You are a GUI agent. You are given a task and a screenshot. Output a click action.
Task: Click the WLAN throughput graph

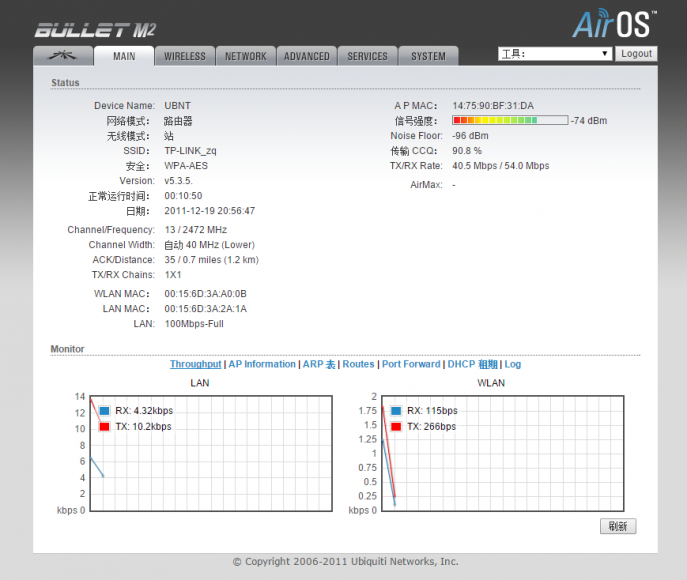(503, 453)
